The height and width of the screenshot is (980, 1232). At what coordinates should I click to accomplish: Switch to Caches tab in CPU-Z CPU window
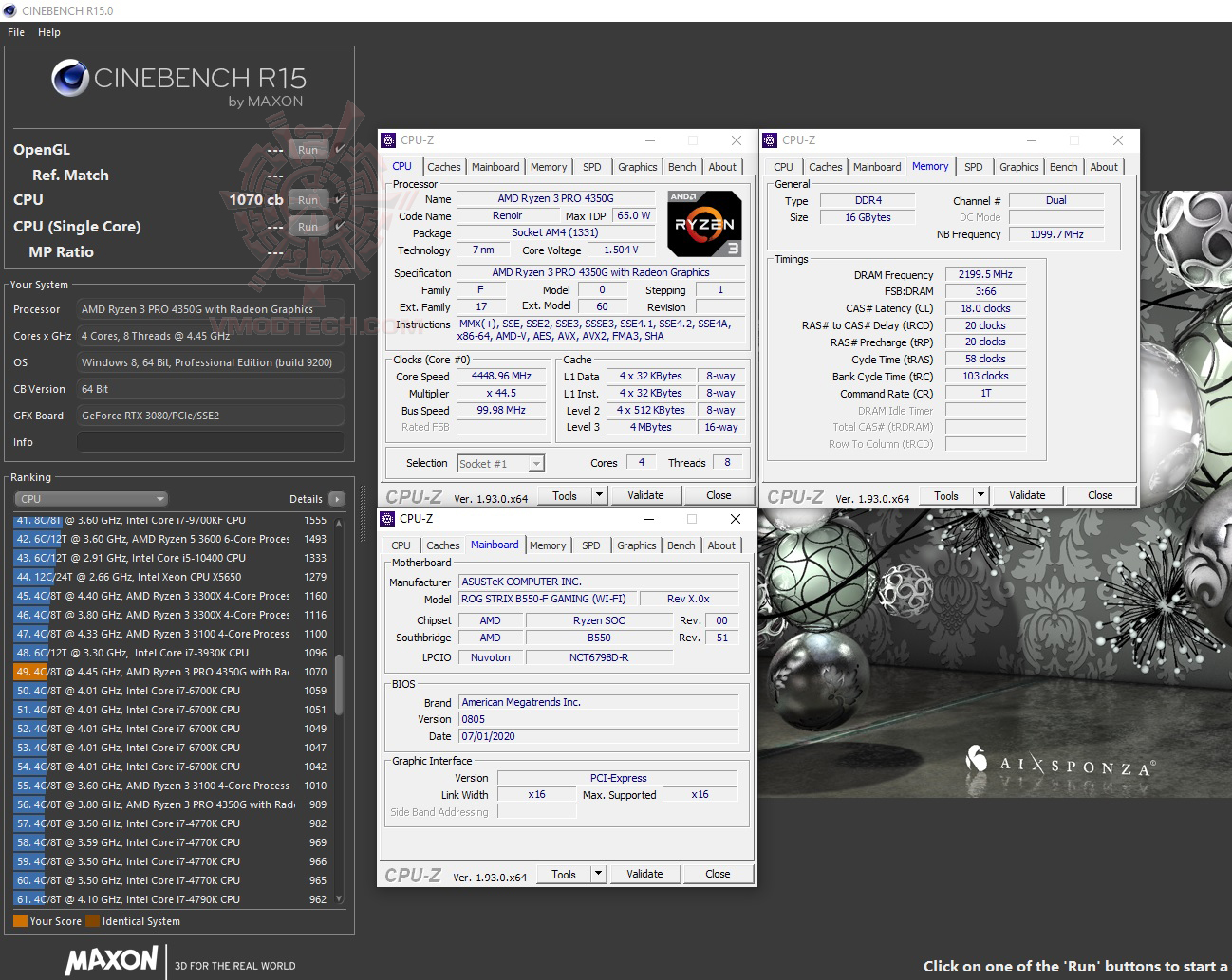point(443,167)
